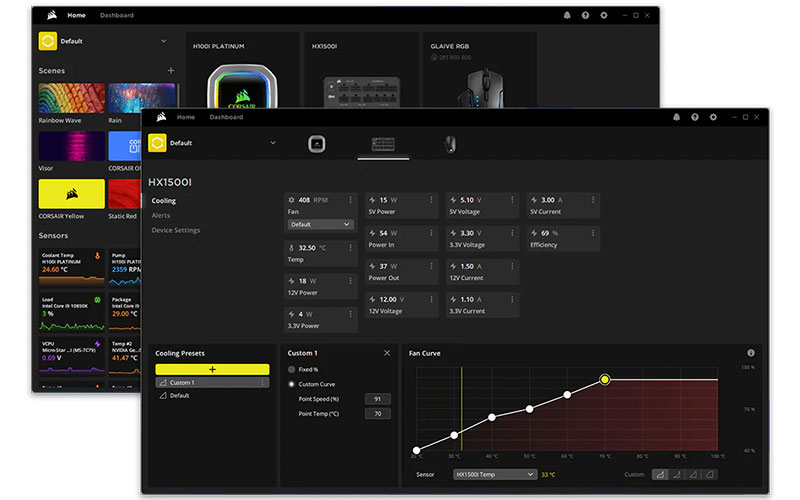Open Device Settings in the sidebar
This screenshot has width=800, height=500.
(x=175, y=230)
